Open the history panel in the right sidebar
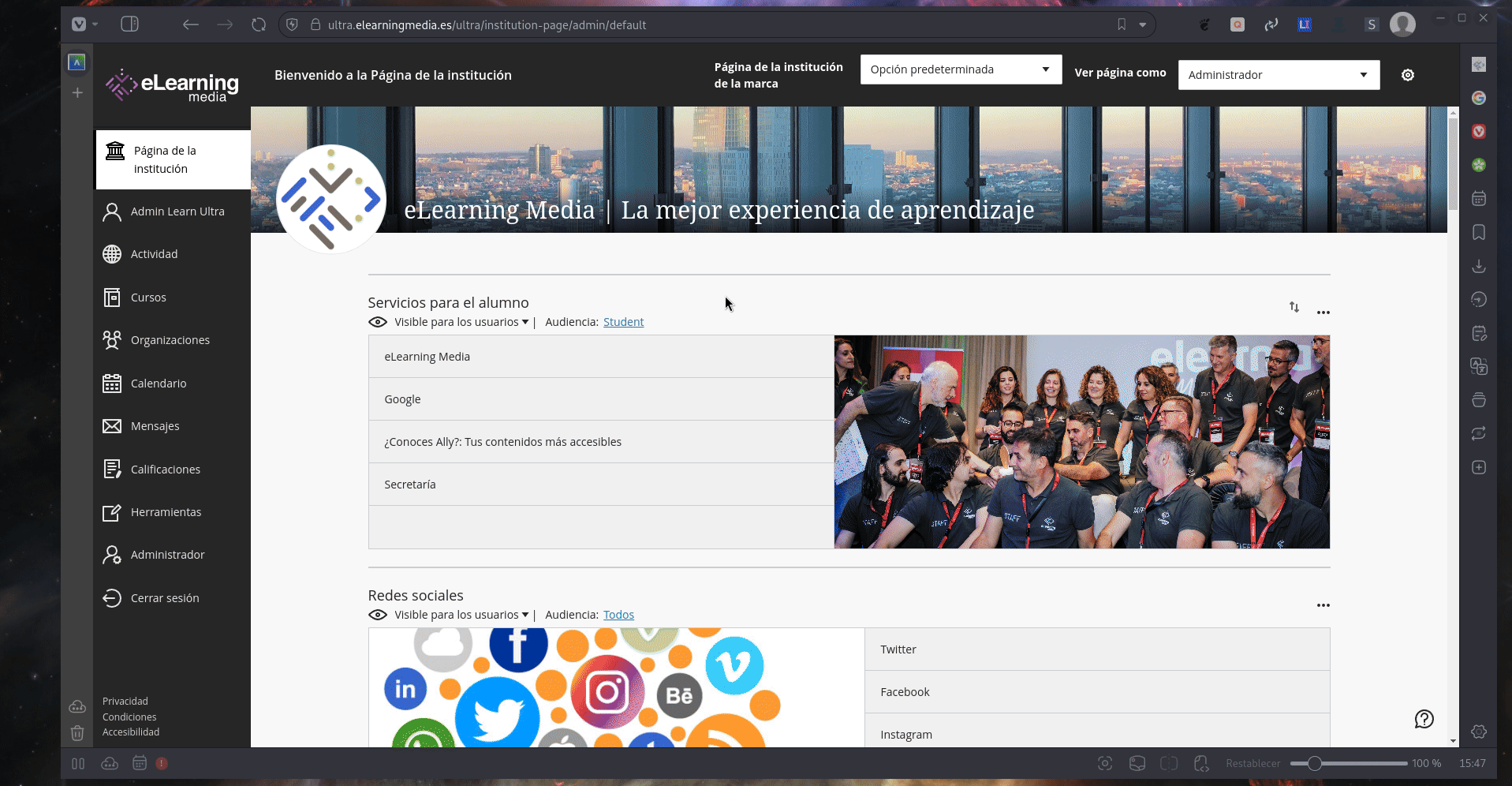Viewport: 1512px width, 786px height. coord(1479,299)
